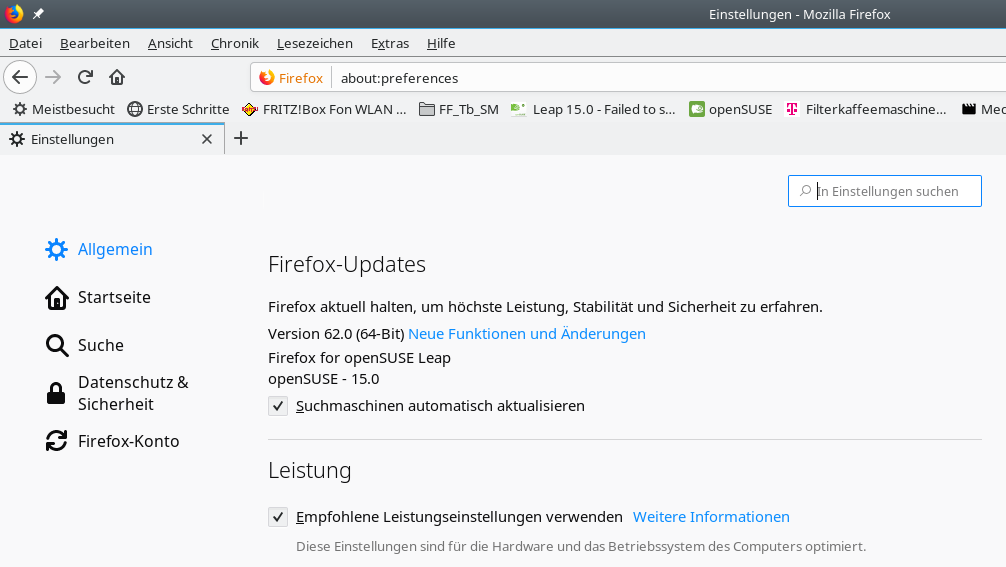This screenshot has height=567, width=1006.
Task: Open the Chronik menu
Action: [x=235, y=43]
